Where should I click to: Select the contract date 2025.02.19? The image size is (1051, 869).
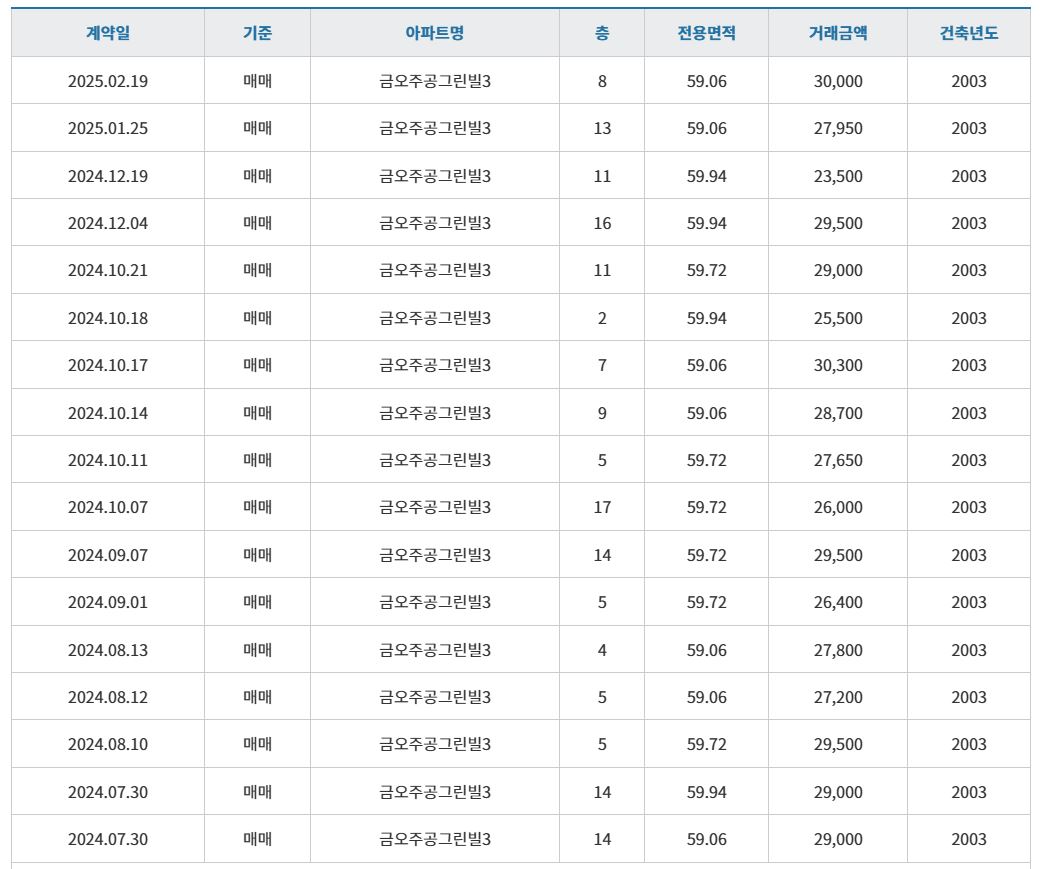108,81
